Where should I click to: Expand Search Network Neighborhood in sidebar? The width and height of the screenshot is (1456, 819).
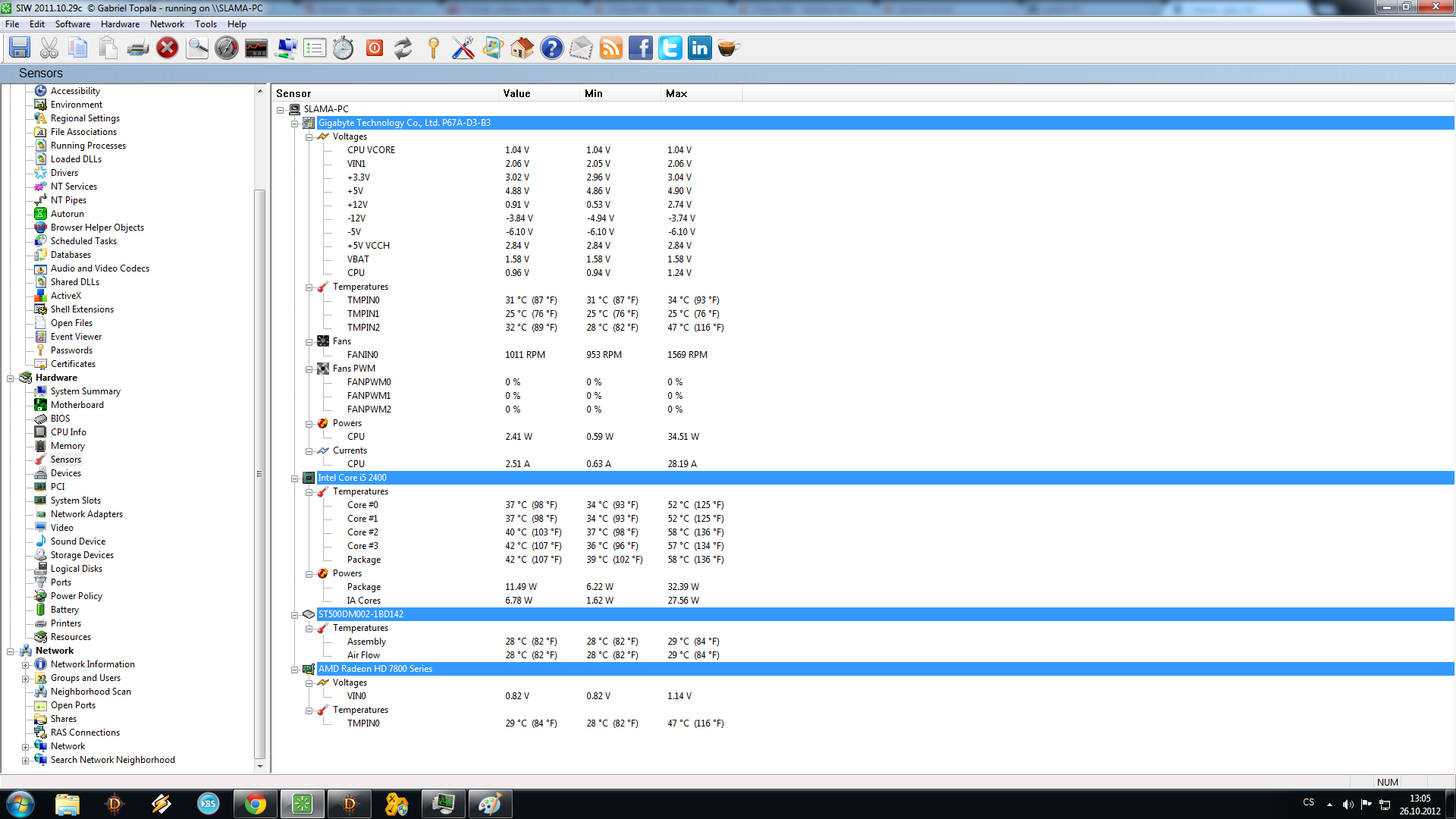tap(26, 760)
